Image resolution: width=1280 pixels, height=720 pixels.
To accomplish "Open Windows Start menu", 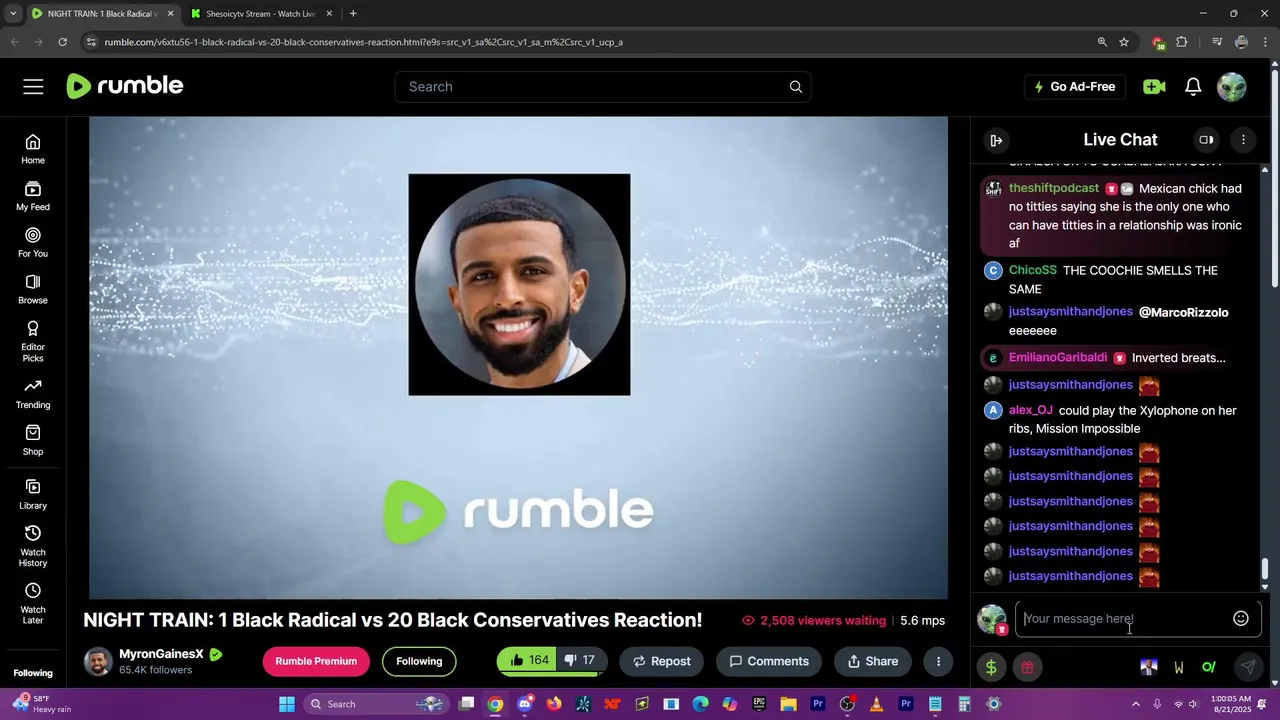I will pyautogui.click(x=287, y=704).
